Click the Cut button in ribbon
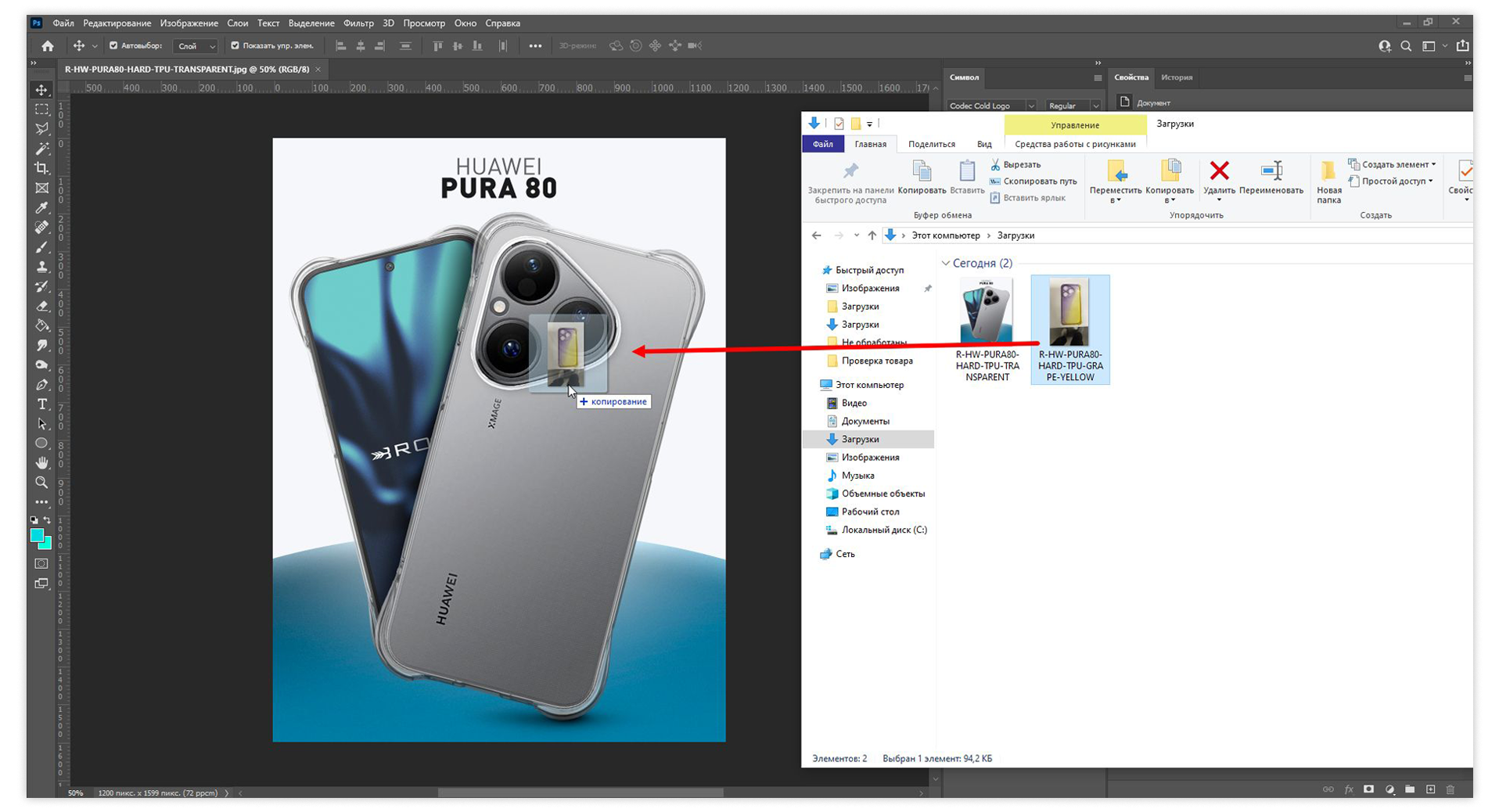 [1015, 165]
